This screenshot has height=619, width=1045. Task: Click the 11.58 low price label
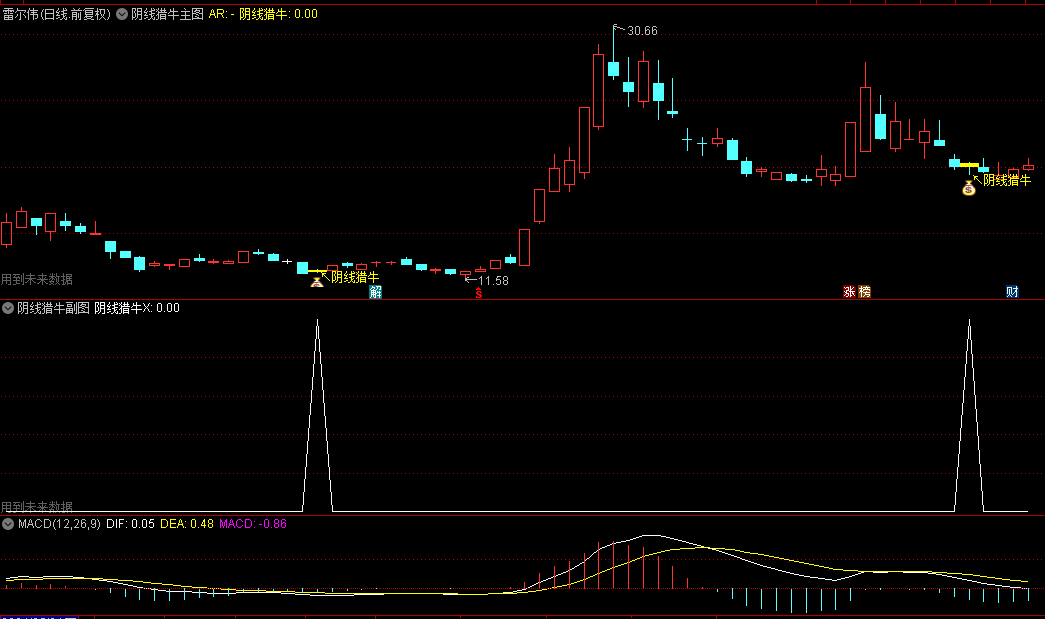(x=493, y=281)
